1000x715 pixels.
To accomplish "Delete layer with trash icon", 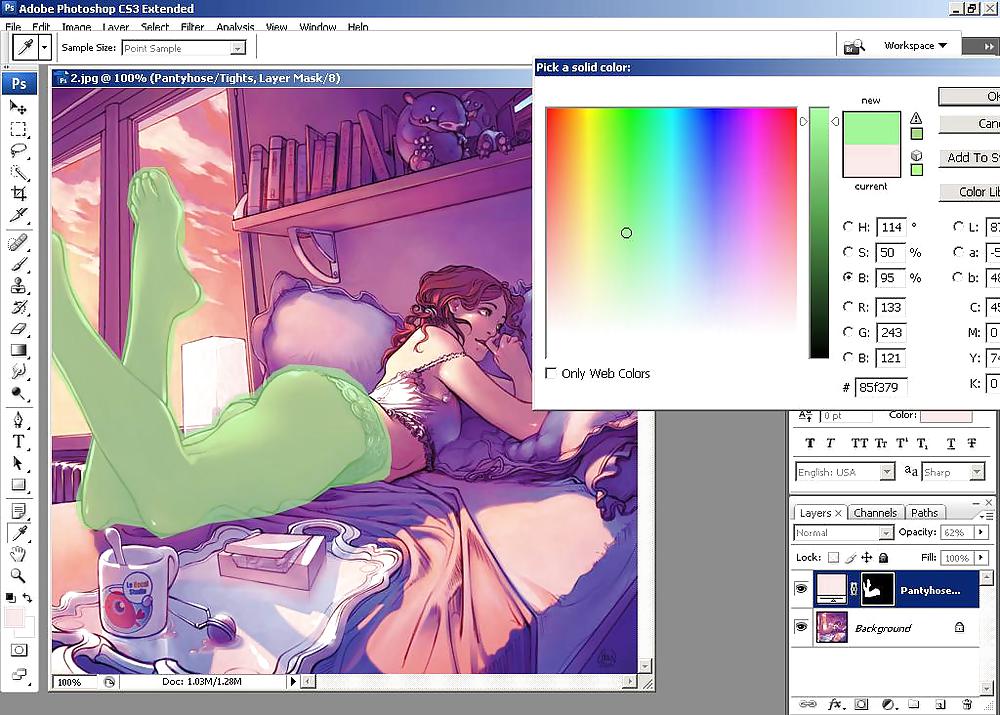I will (967, 704).
